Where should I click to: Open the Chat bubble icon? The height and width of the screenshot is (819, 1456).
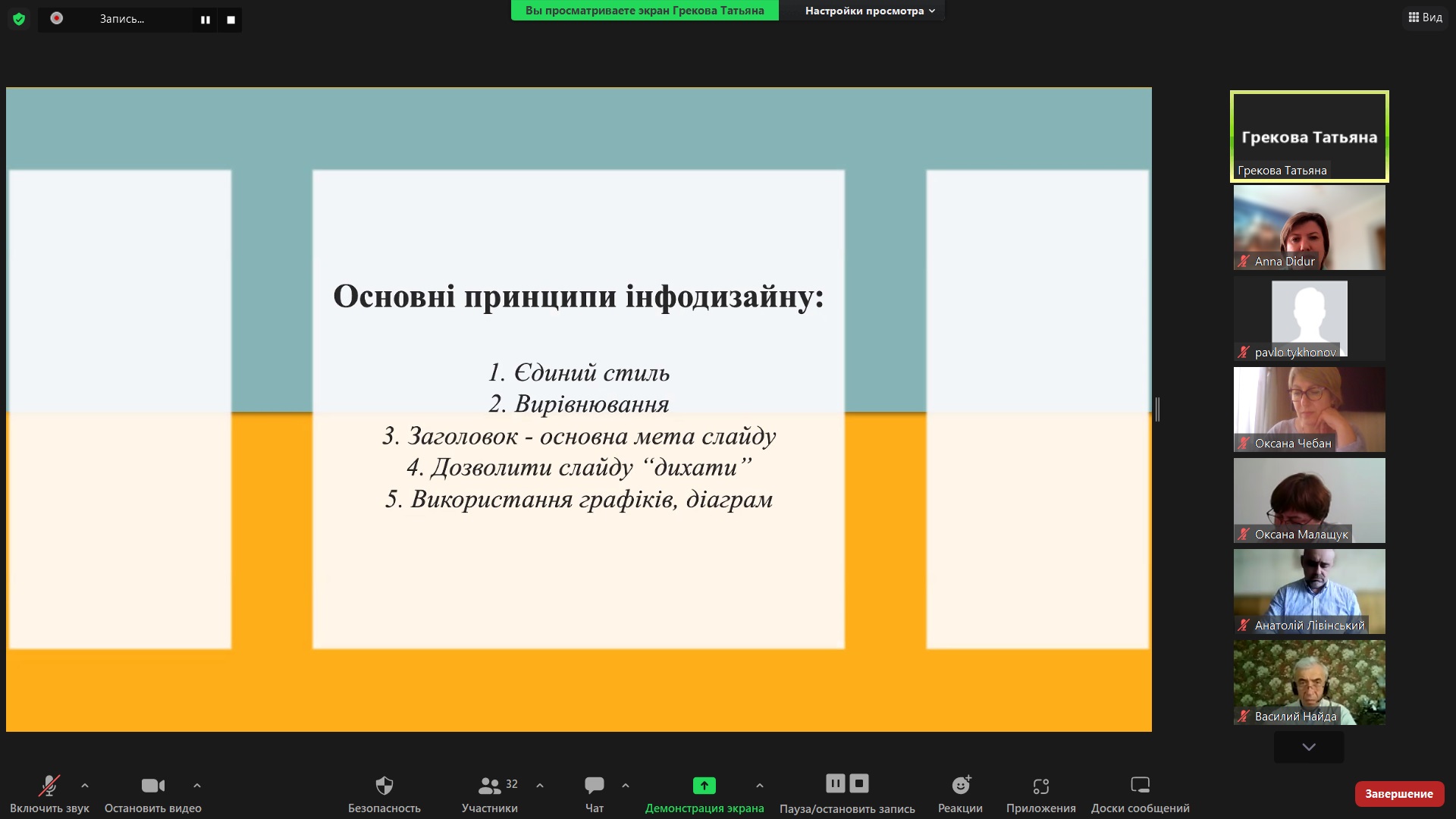click(x=594, y=786)
